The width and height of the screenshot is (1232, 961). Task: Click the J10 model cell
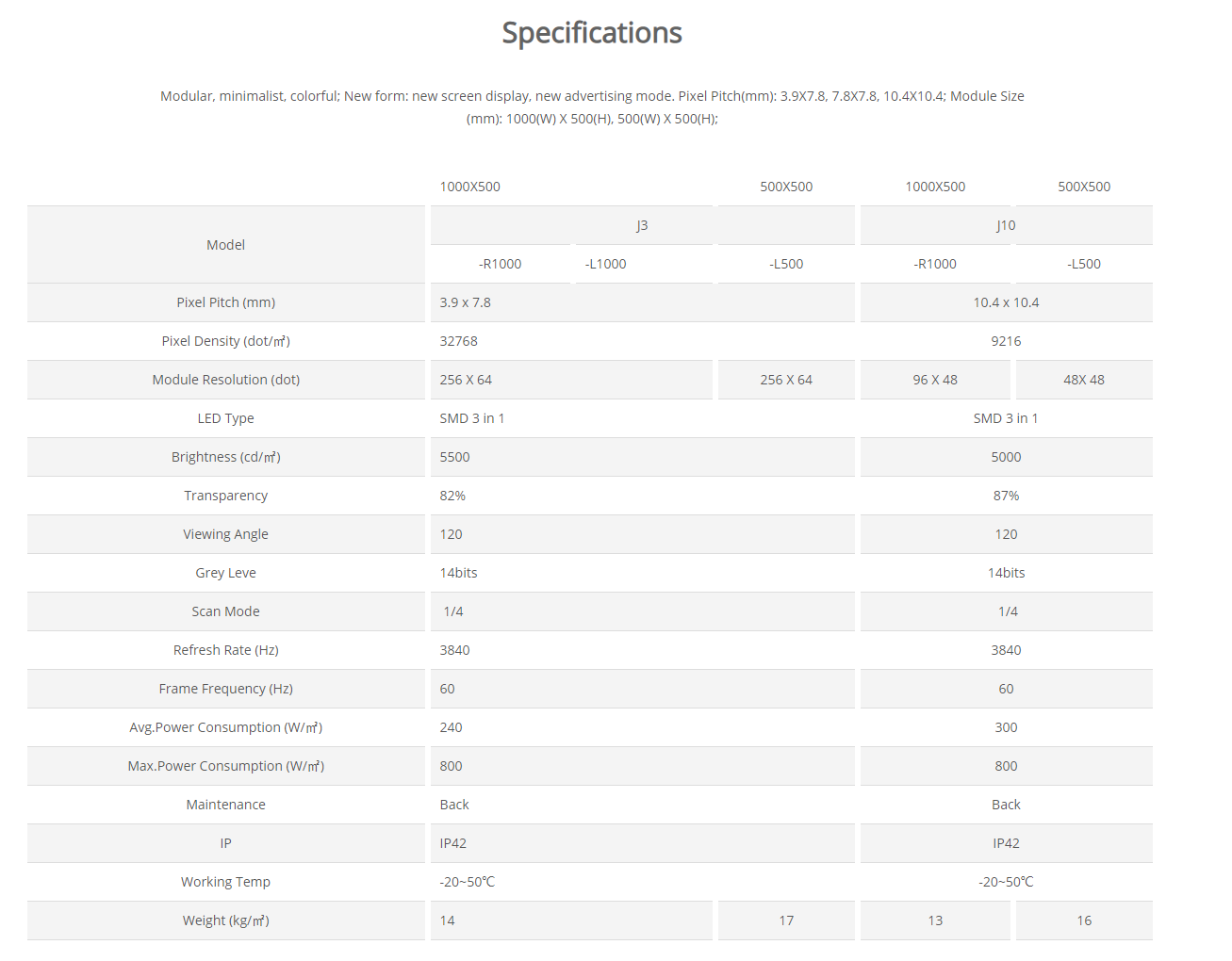(x=1006, y=225)
